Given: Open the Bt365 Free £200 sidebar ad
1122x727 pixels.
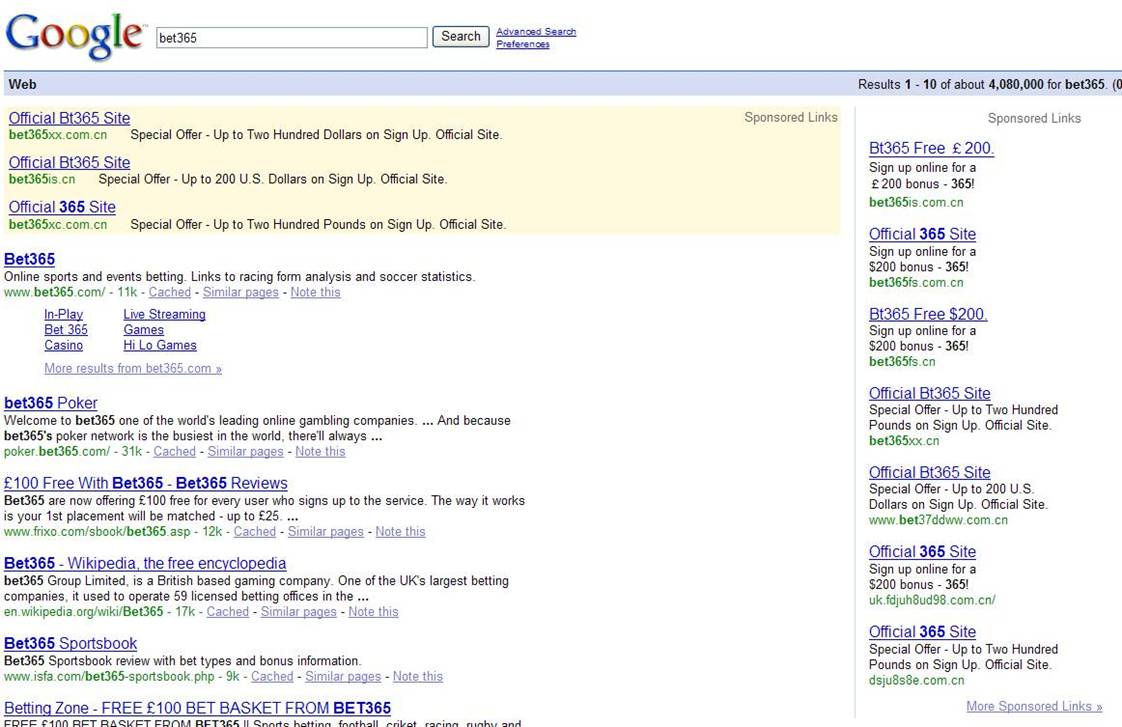Looking at the screenshot, I should 932,148.
